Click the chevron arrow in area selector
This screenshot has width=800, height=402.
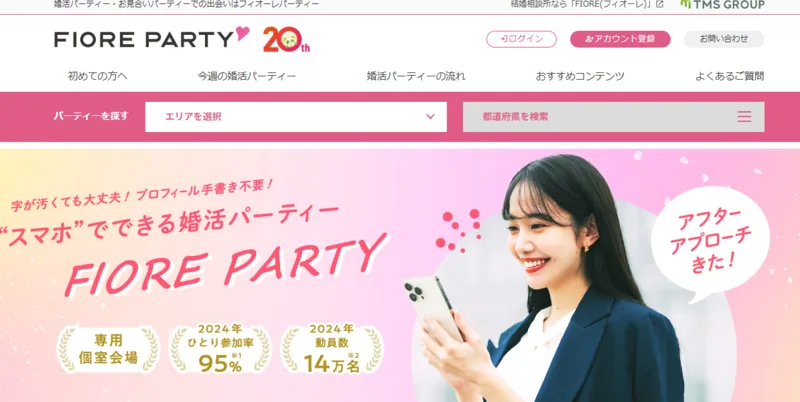tap(431, 117)
